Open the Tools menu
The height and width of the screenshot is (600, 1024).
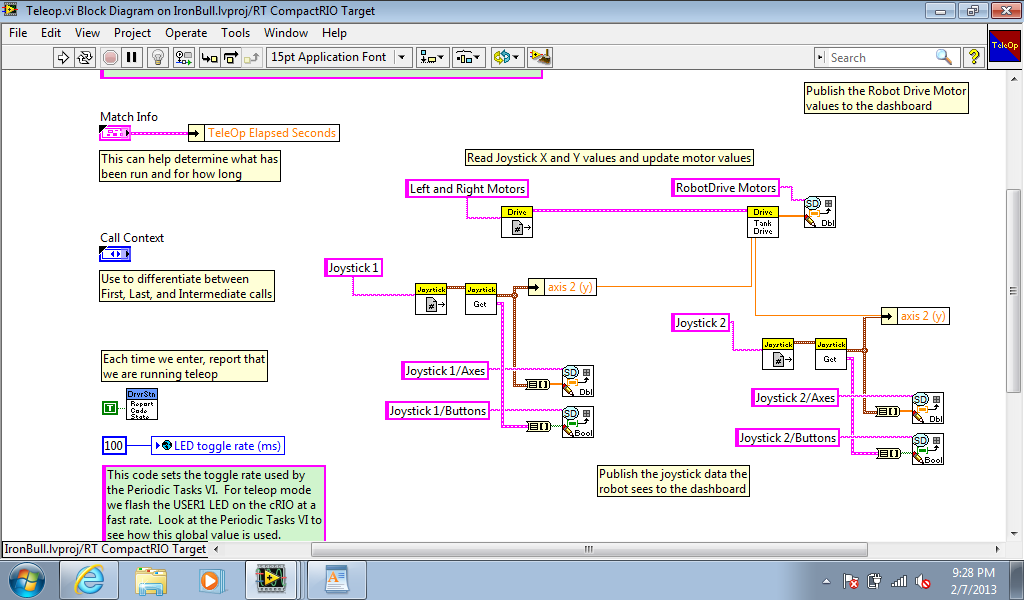236,33
